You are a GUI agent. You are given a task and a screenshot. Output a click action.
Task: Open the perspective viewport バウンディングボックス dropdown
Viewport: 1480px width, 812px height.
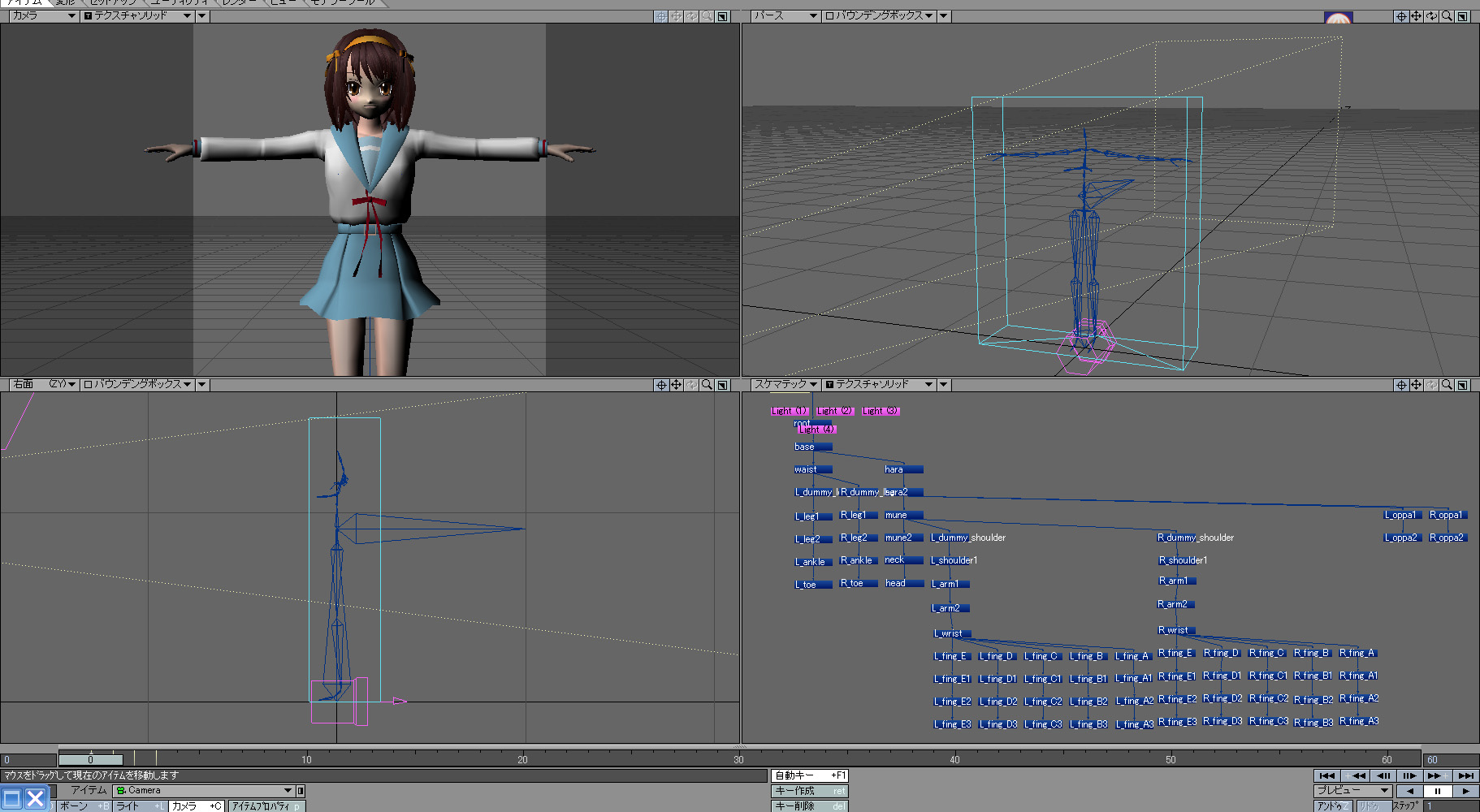879,16
